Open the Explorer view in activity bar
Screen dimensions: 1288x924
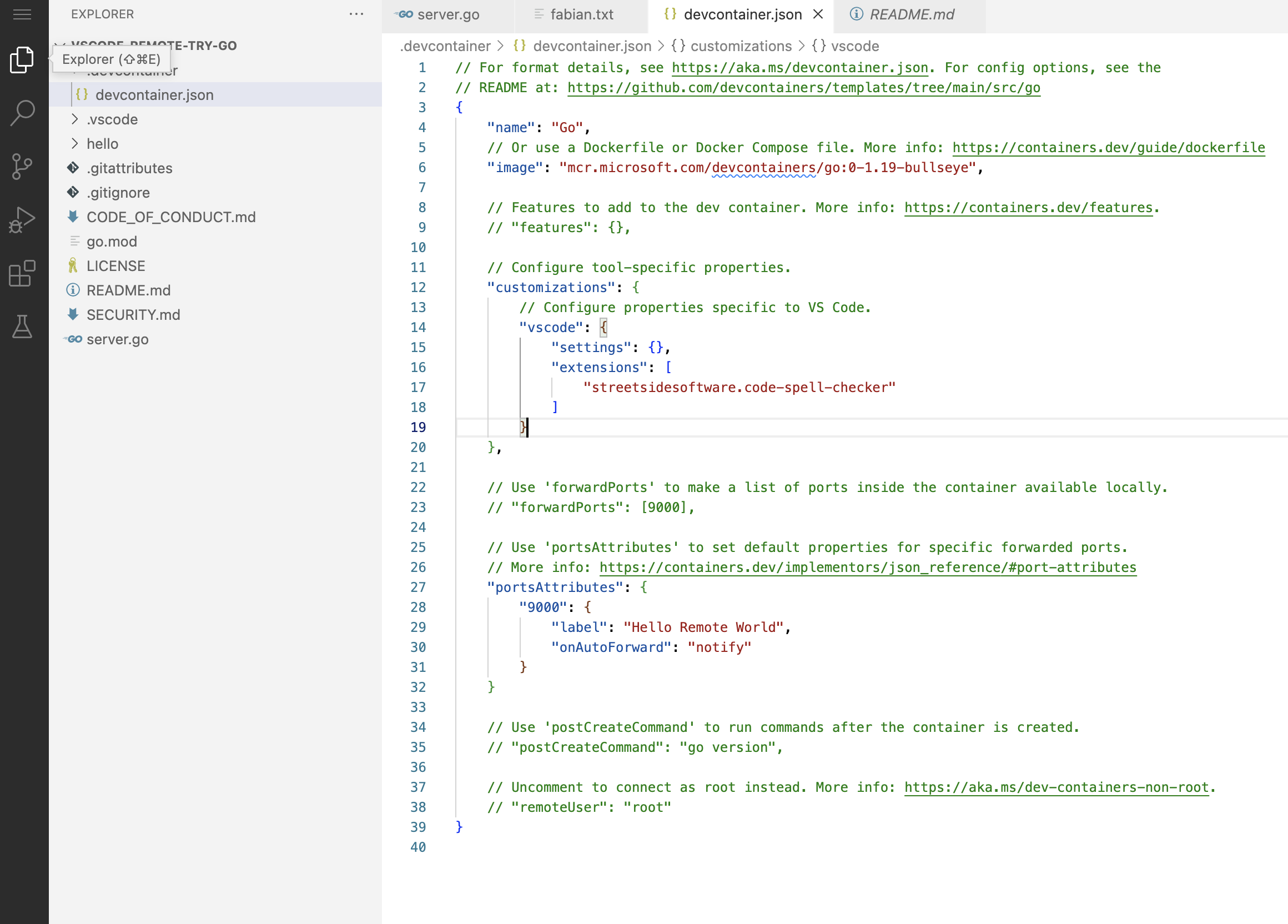point(22,59)
